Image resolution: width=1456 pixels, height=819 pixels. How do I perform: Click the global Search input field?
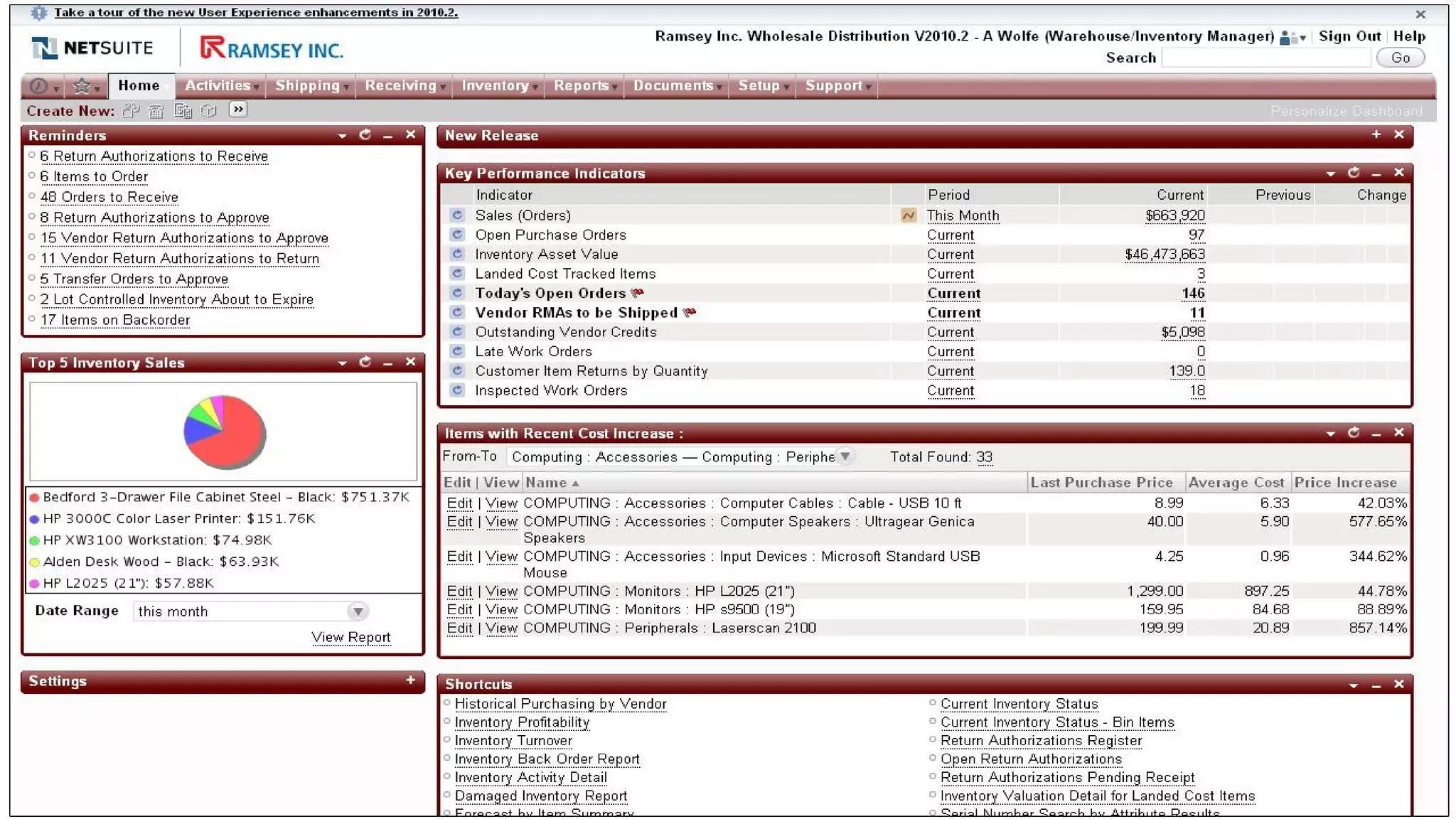pos(1266,58)
